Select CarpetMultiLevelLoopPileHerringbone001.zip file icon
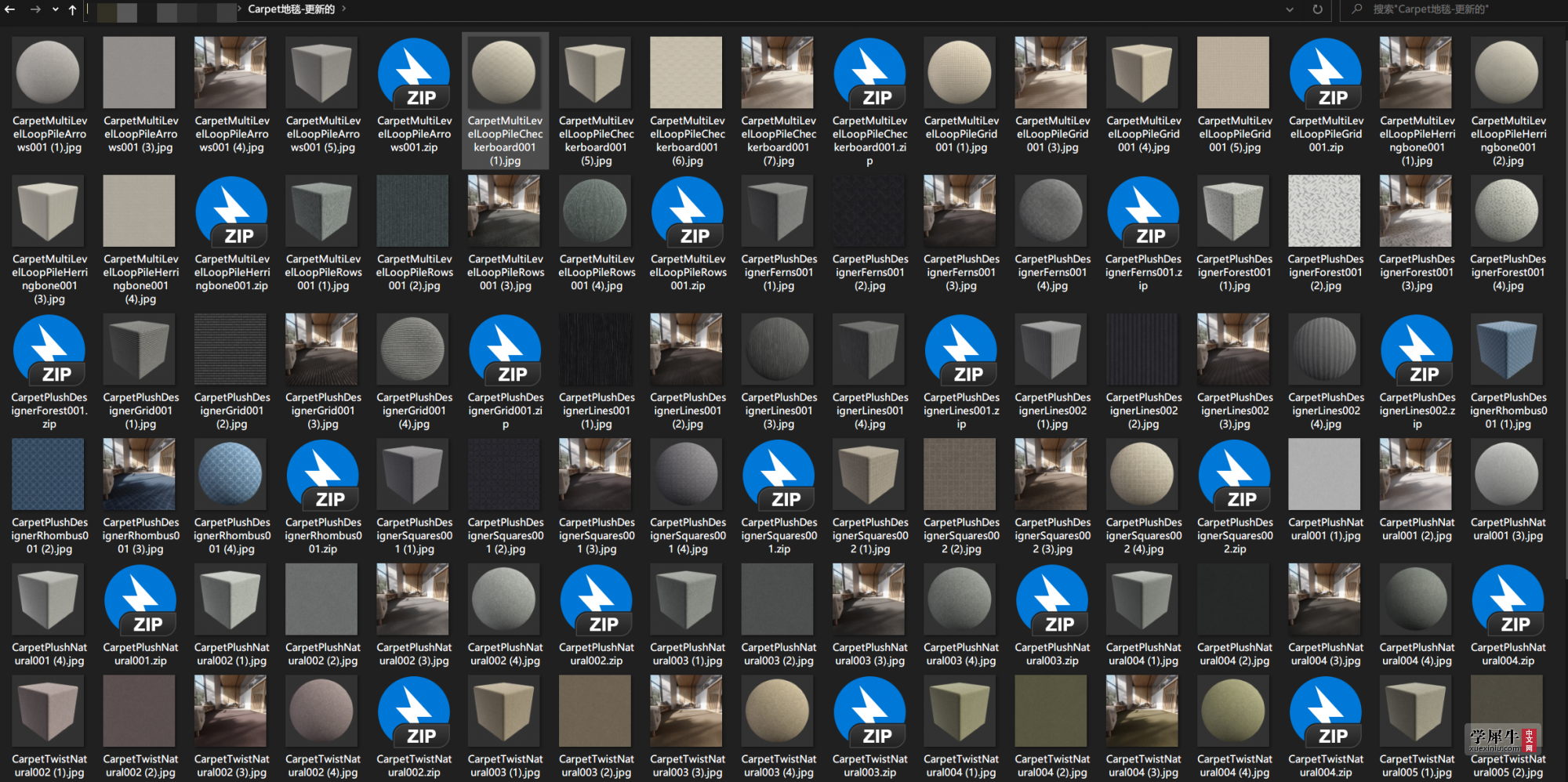Viewport: 1568px width, 782px height. [x=231, y=212]
